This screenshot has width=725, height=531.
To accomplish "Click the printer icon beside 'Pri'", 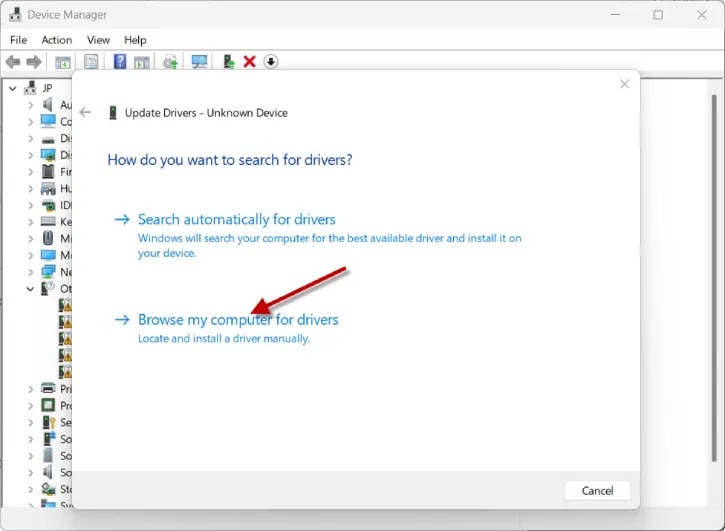I will click(48, 388).
